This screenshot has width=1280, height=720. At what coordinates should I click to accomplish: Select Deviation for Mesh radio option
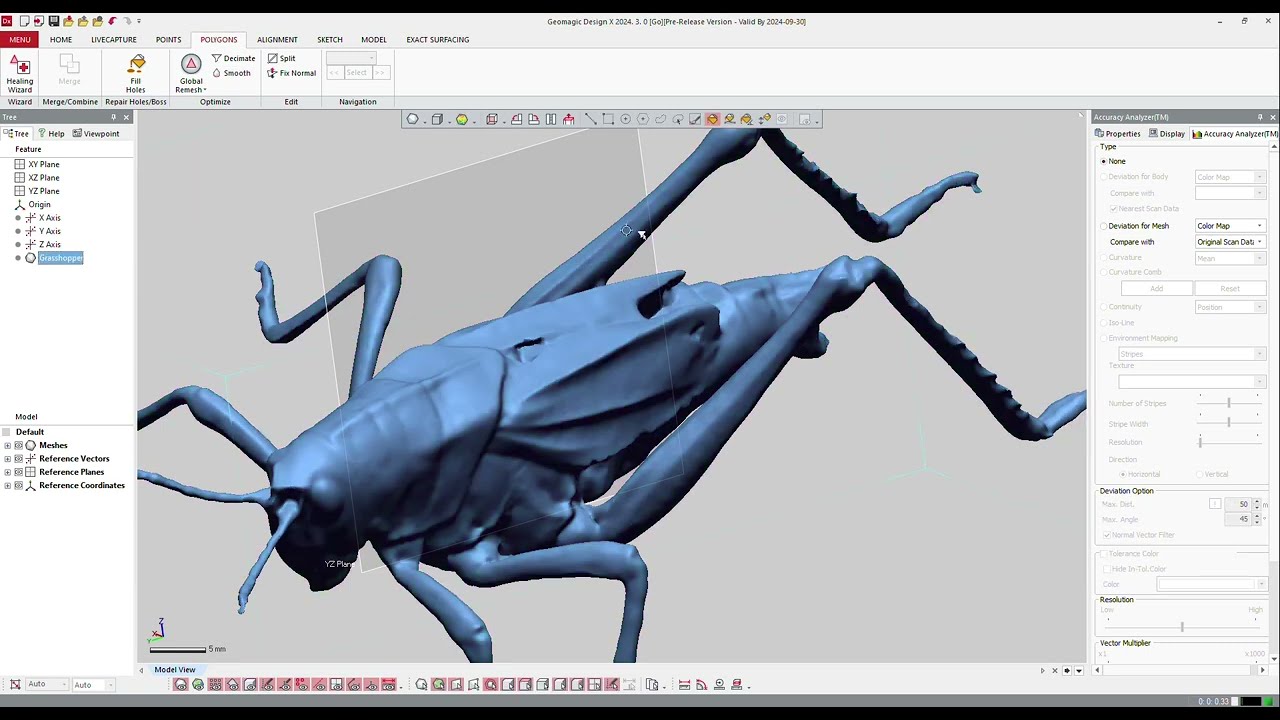[1104, 226]
